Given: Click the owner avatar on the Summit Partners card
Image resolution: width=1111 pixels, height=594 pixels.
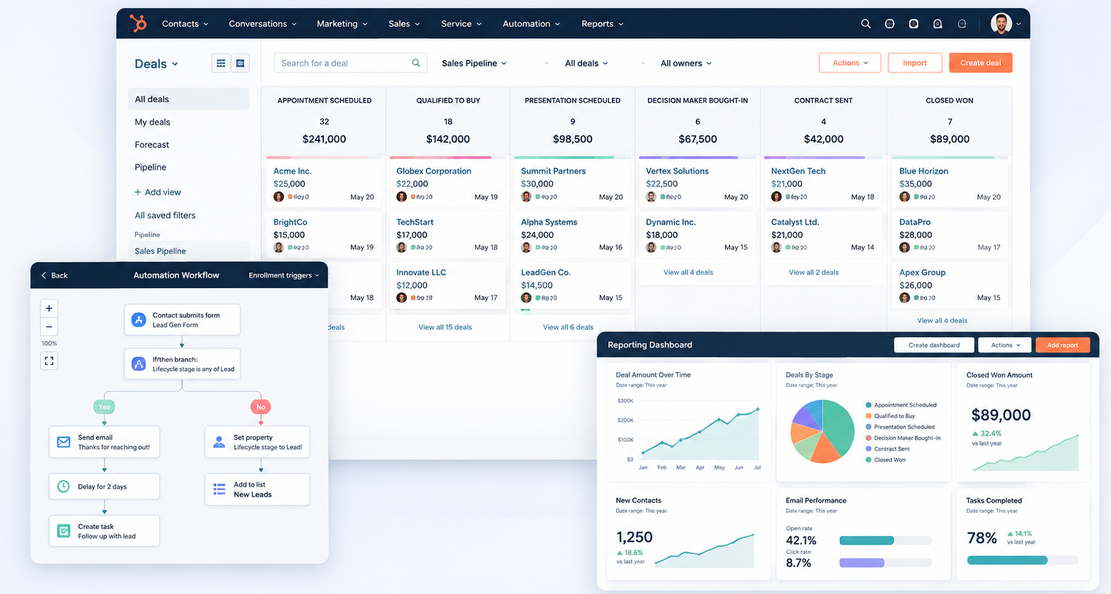Looking at the screenshot, I should [526, 196].
